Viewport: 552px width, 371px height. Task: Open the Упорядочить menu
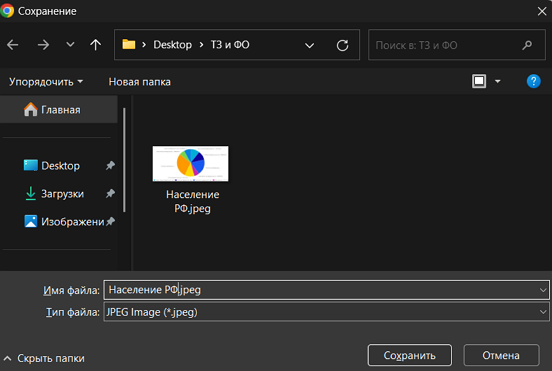point(46,82)
